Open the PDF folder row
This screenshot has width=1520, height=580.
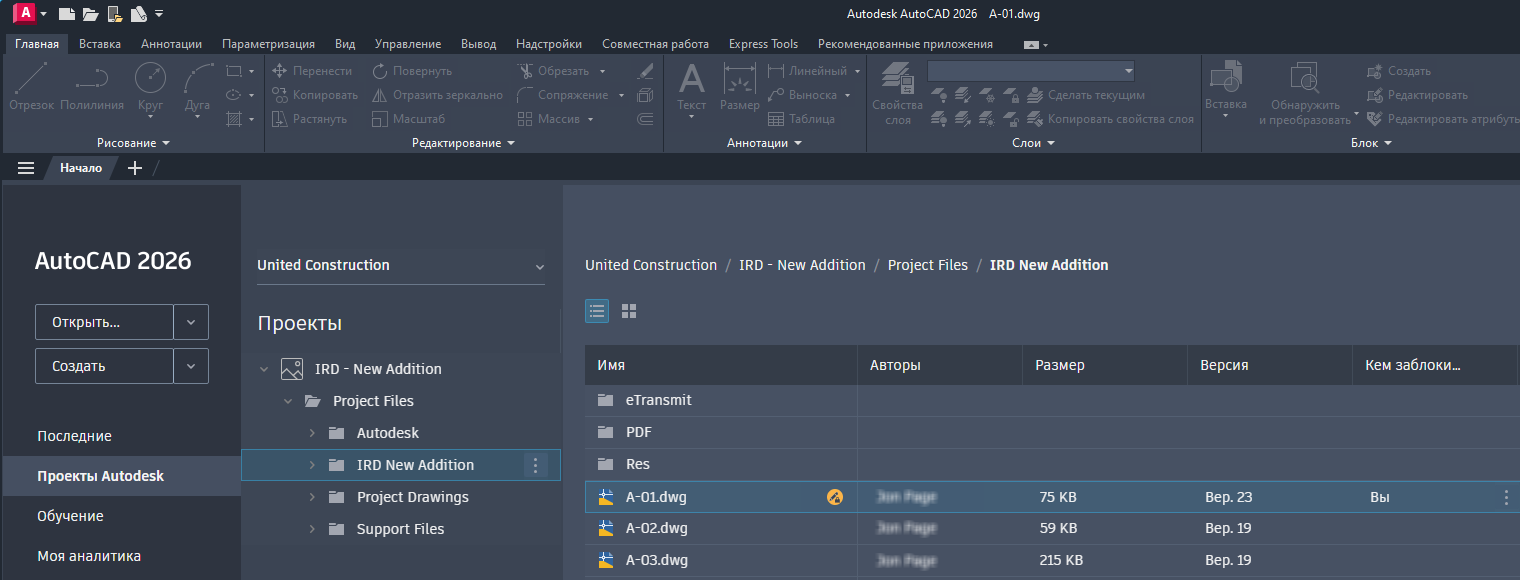tap(1052, 433)
